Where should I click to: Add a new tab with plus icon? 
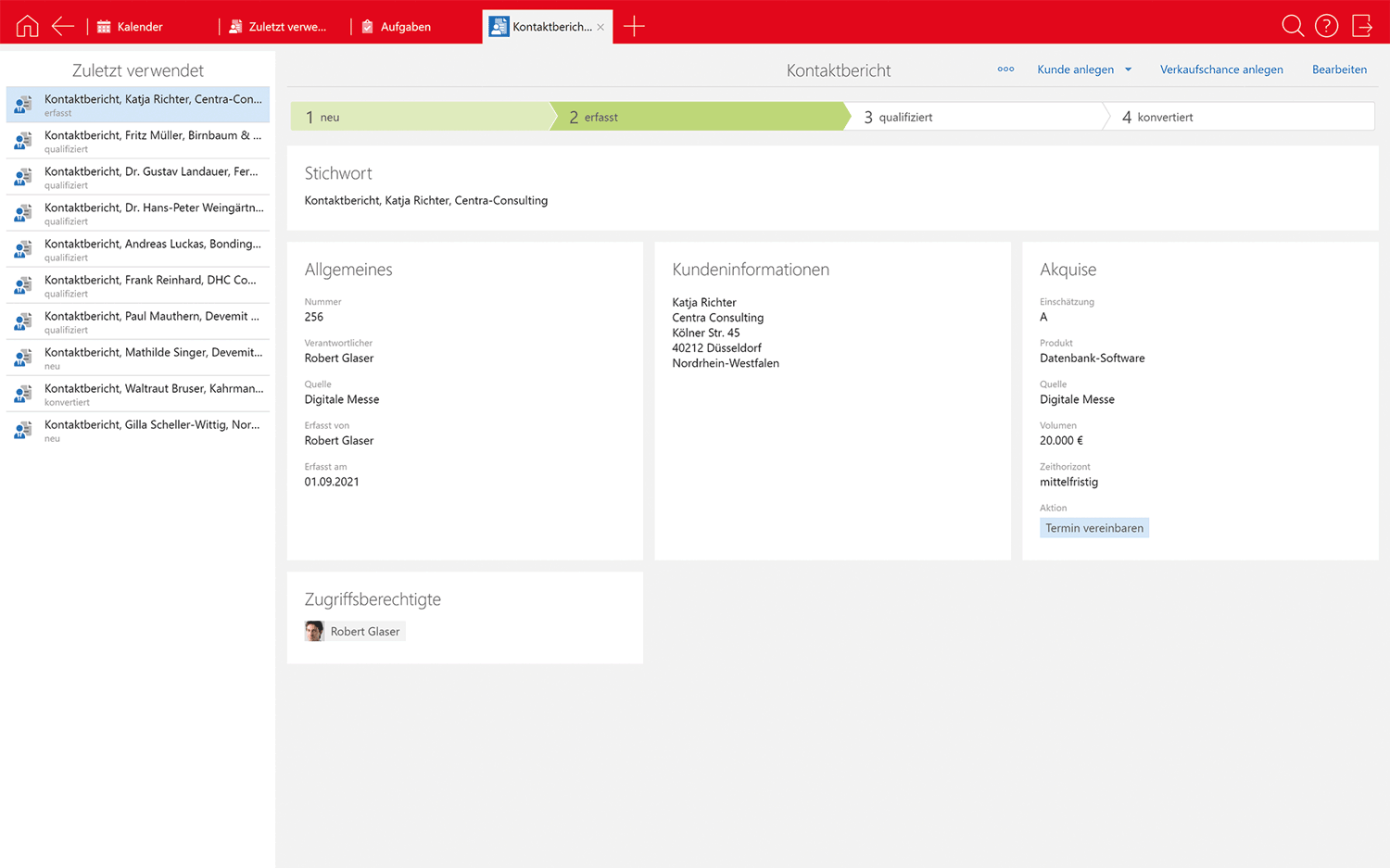(x=634, y=26)
